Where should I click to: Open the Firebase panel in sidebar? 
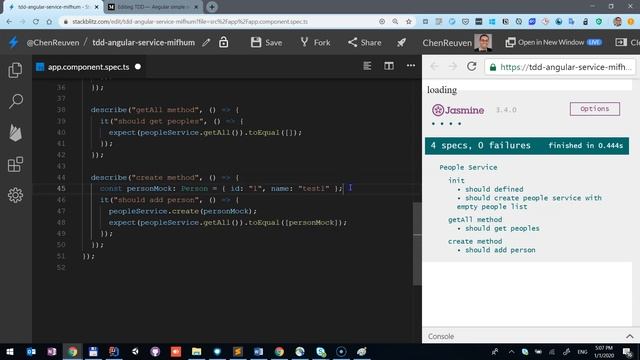tap(16, 133)
